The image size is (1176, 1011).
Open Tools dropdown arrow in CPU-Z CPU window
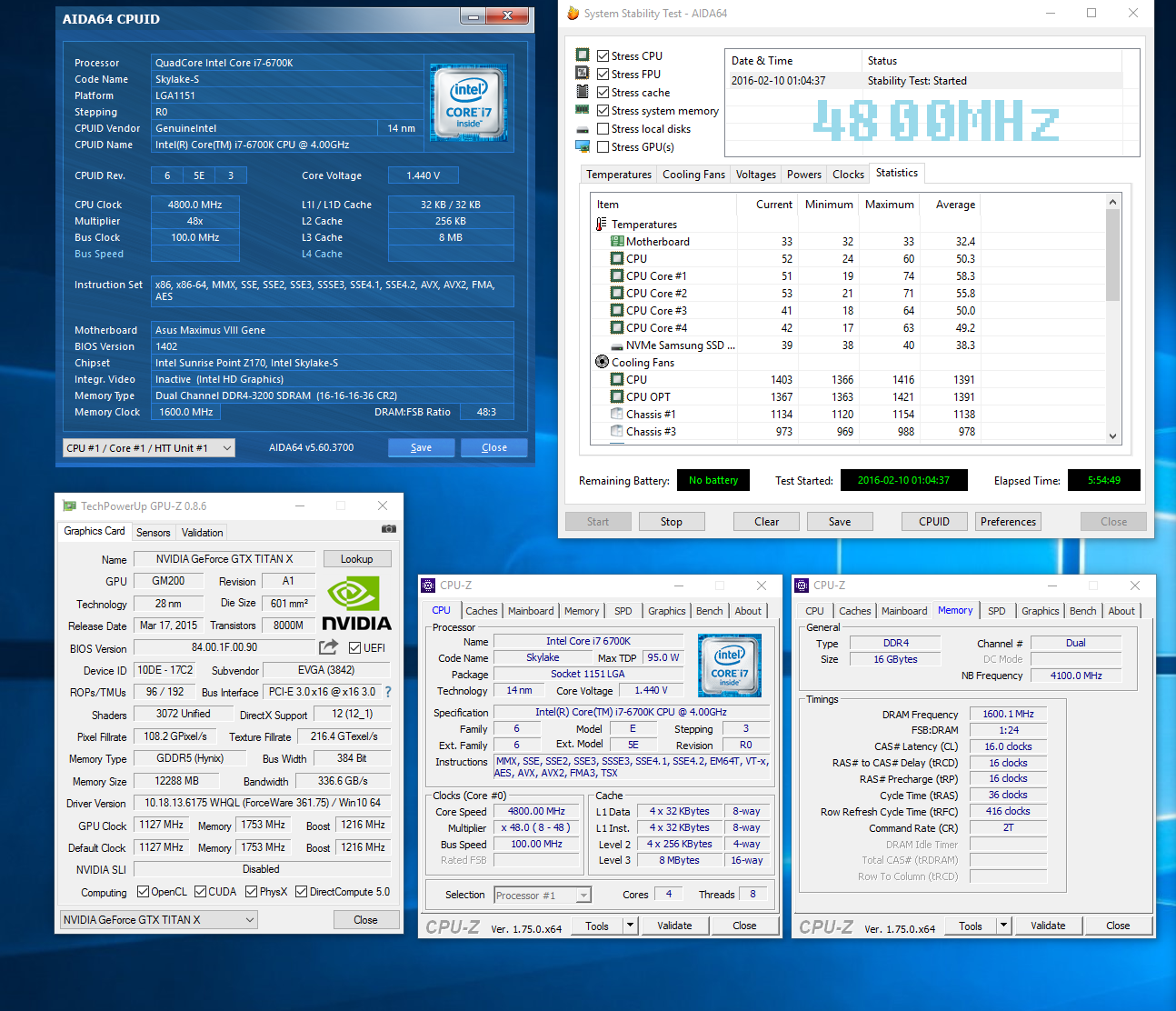(x=630, y=926)
